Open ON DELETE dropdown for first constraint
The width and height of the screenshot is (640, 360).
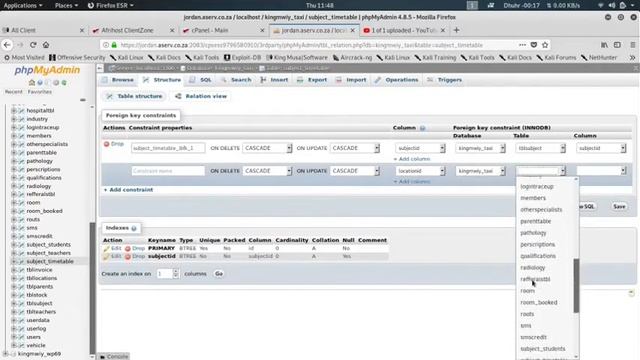click(267, 148)
